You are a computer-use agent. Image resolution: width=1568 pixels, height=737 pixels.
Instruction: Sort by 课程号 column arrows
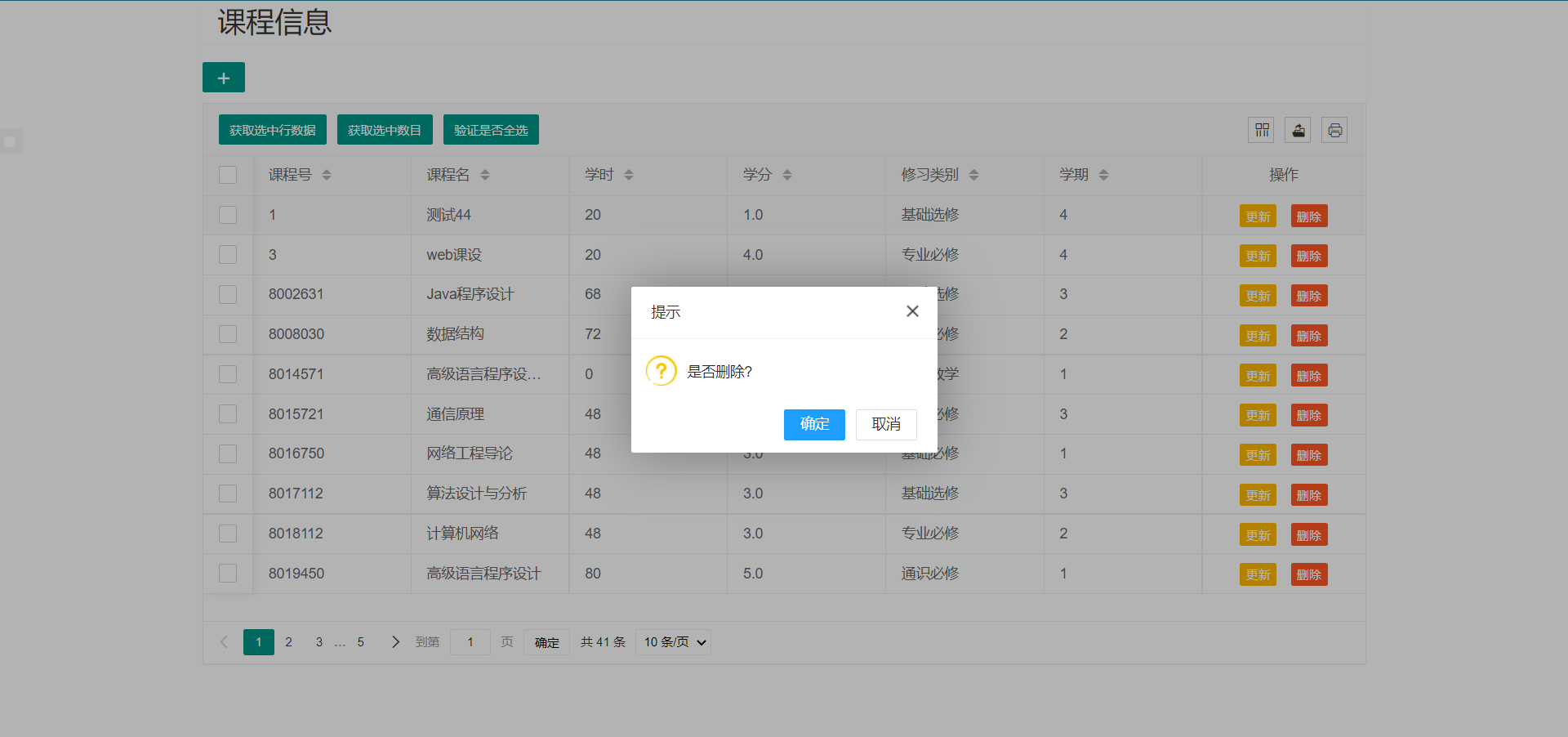(x=327, y=175)
